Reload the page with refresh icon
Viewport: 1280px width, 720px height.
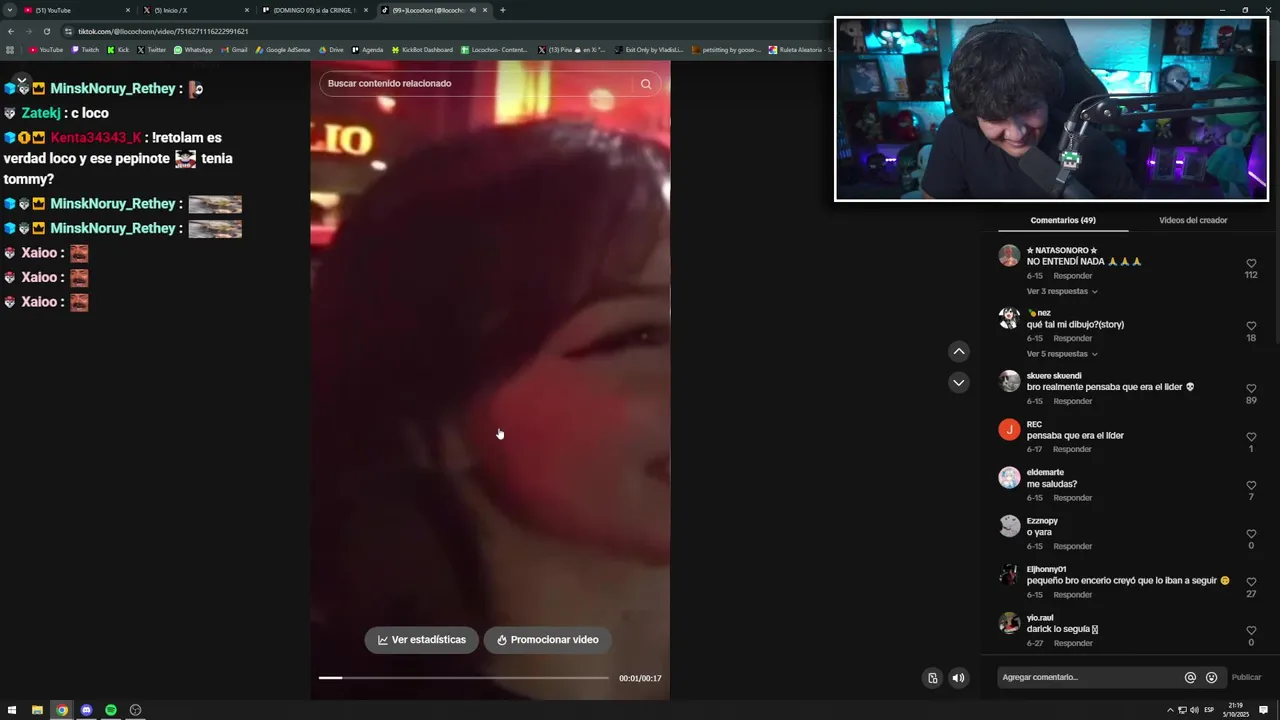tap(46, 31)
